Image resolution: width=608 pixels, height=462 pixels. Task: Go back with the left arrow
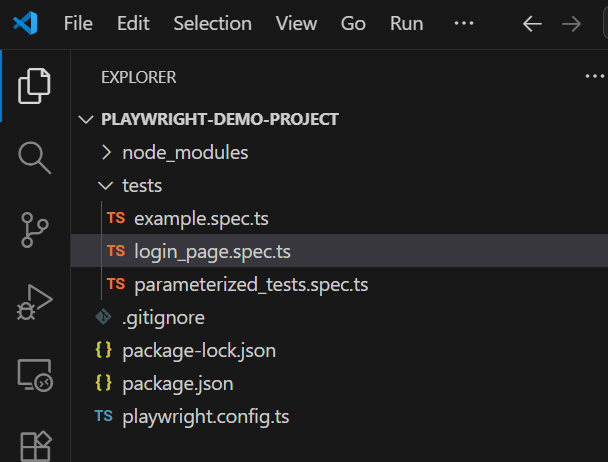(x=533, y=24)
